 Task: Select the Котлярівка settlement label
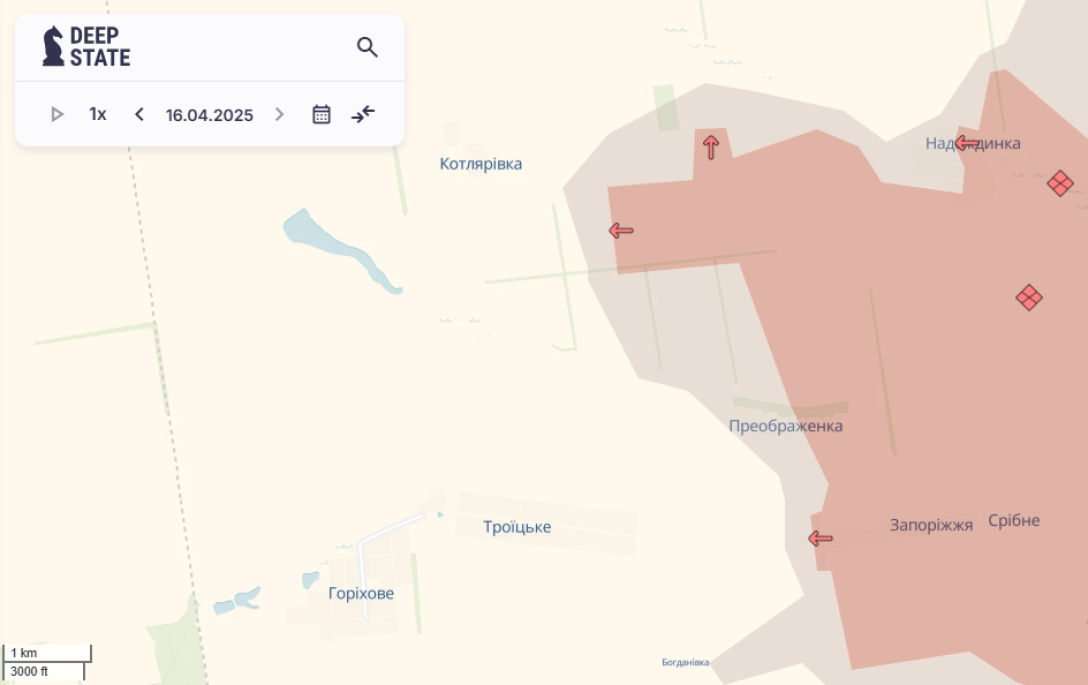(481, 164)
